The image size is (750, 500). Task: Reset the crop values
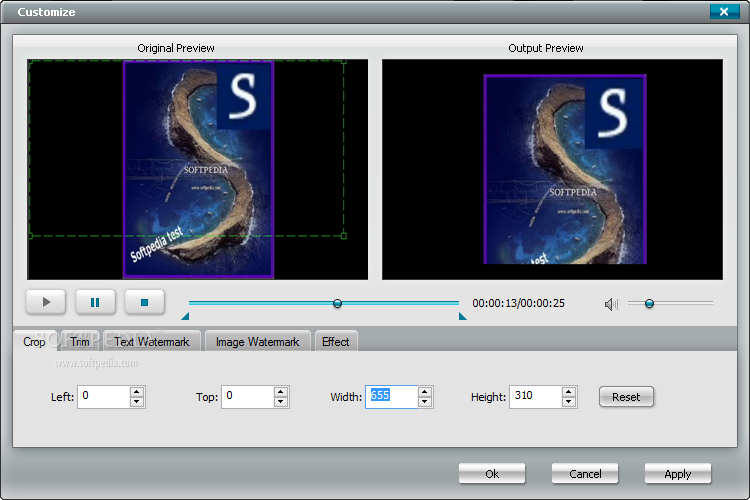[626, 397]
